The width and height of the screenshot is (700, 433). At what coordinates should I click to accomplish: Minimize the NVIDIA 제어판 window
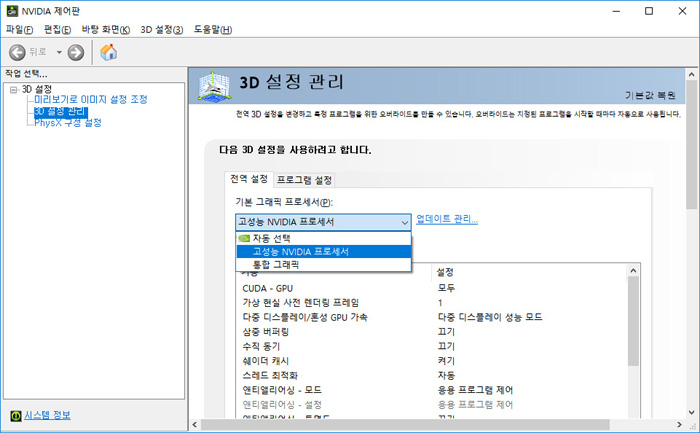616,11
